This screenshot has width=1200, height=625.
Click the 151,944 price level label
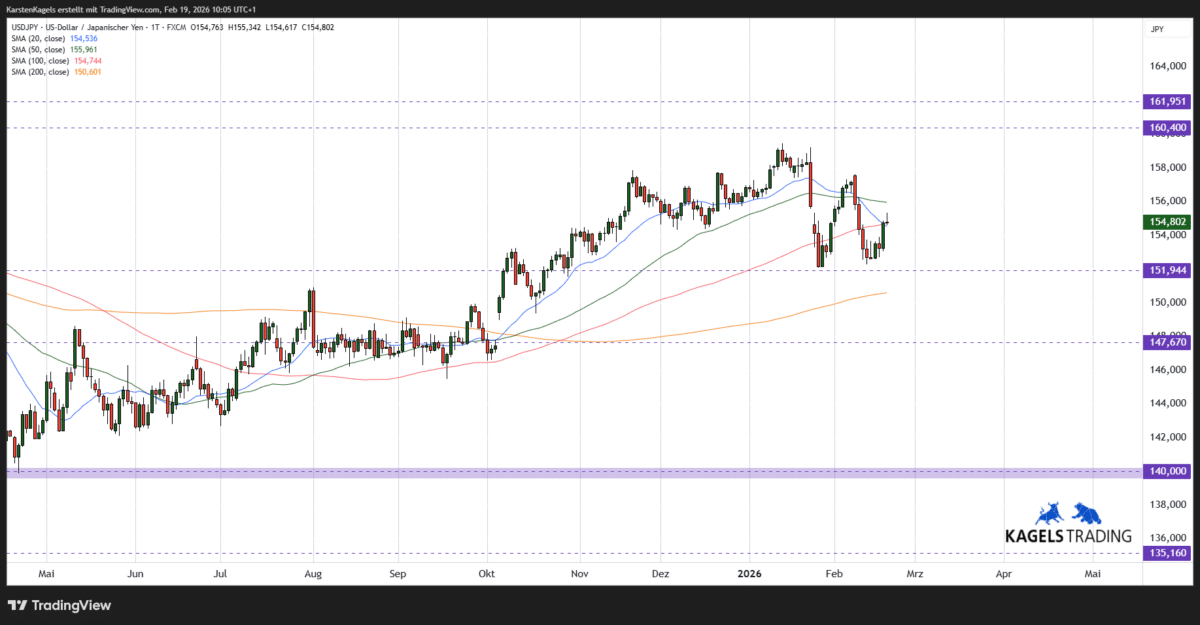1166,269
